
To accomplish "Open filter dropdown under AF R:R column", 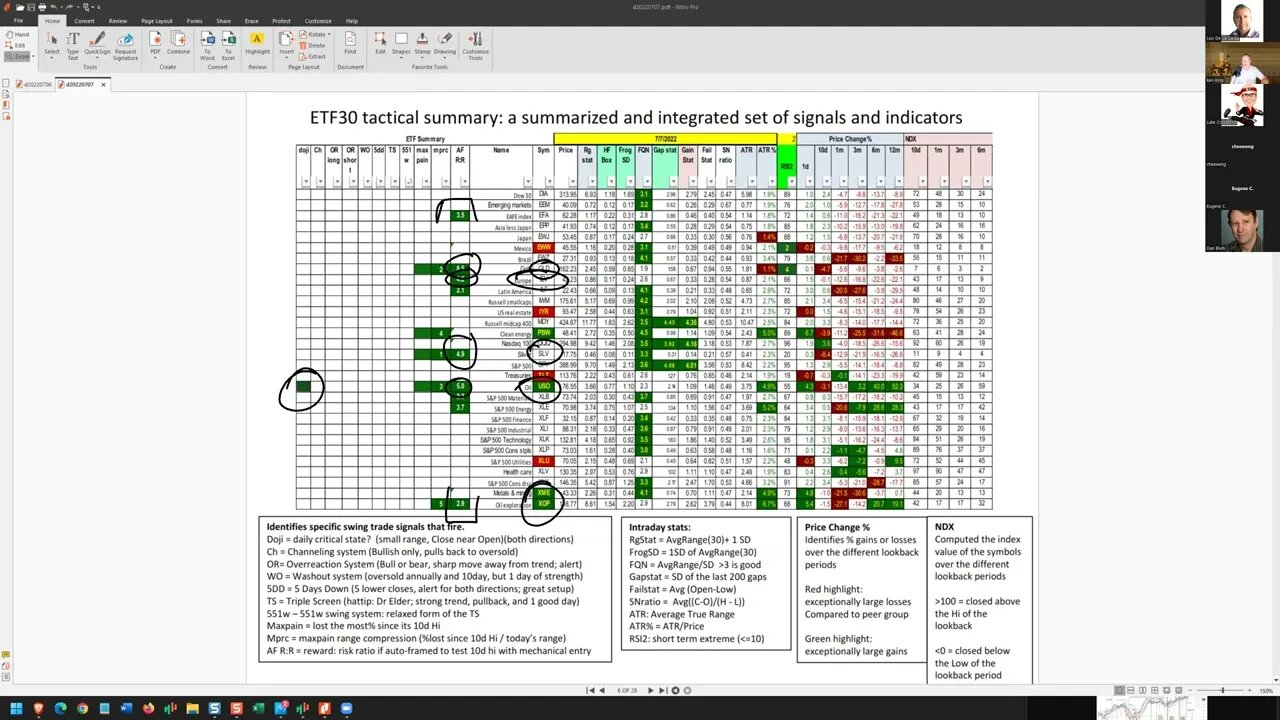I will 465,182.
